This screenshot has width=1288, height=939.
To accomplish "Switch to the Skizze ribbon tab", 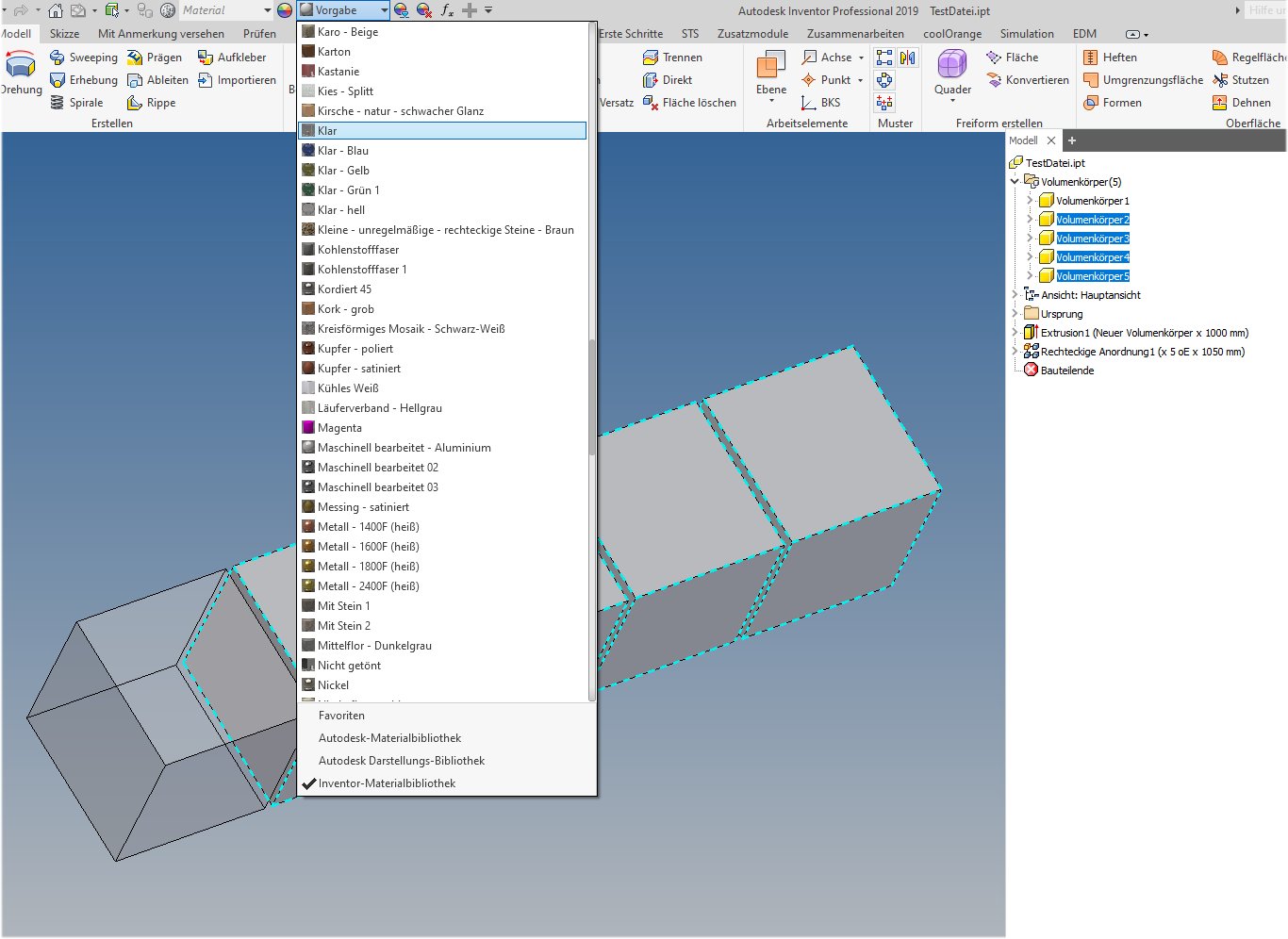I will pyautogui.click(x=64, y=33).
